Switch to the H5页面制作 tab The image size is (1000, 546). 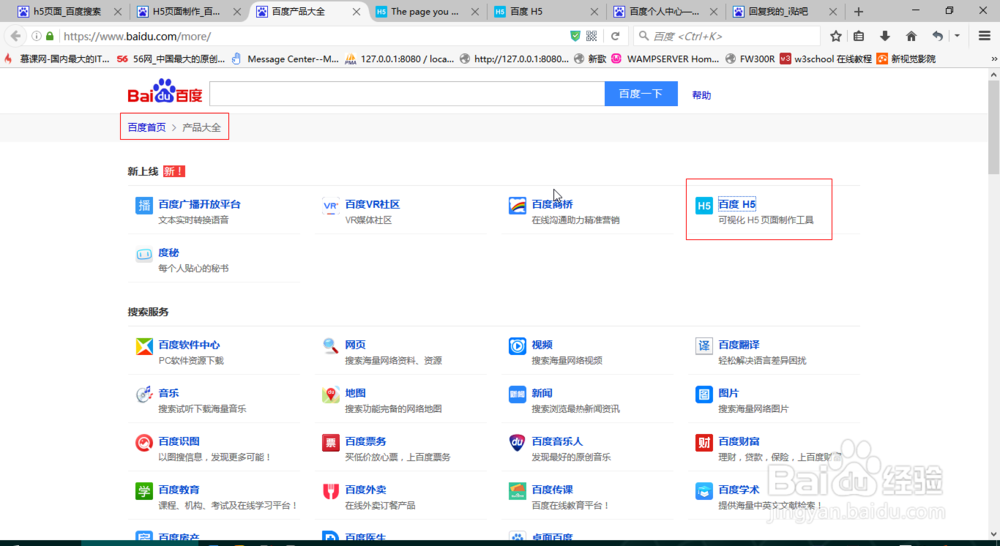point(187,11)
